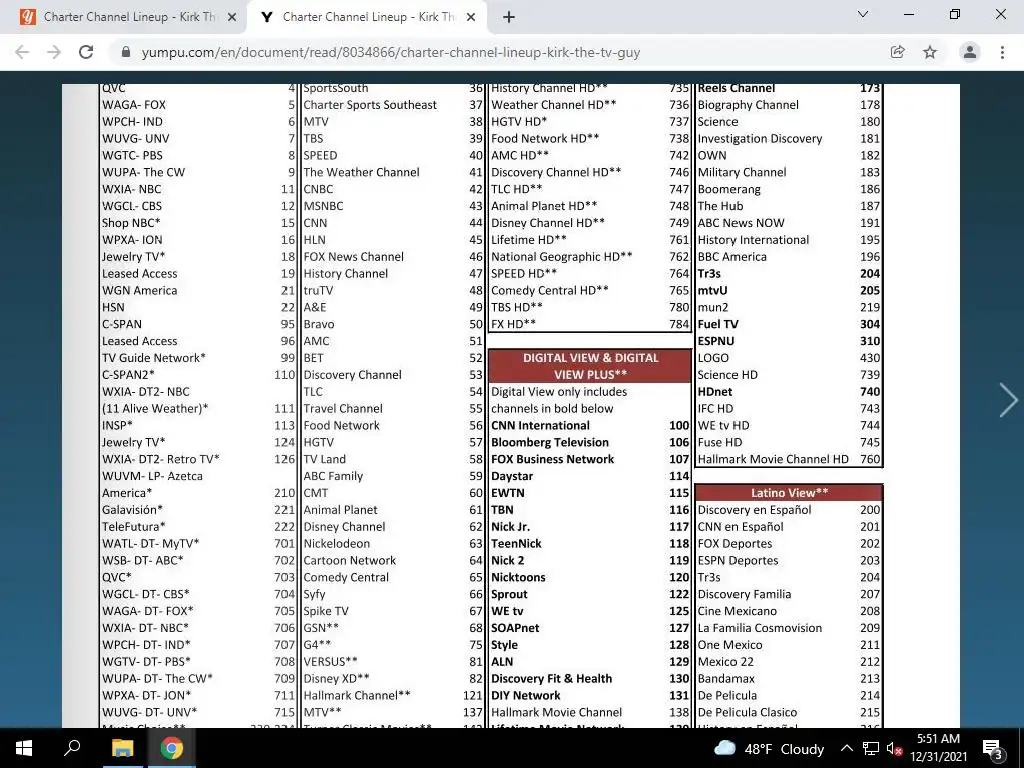Screen dimensions: 1024x768
Task: Open the Chrome profile avatar
Action: tap(970, 52)
